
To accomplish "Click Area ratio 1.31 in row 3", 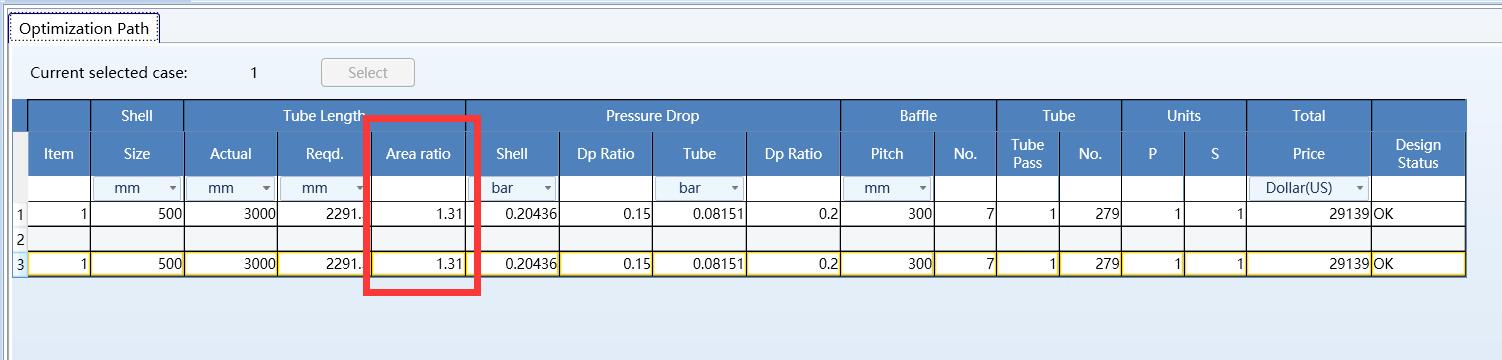I will 418,264.
